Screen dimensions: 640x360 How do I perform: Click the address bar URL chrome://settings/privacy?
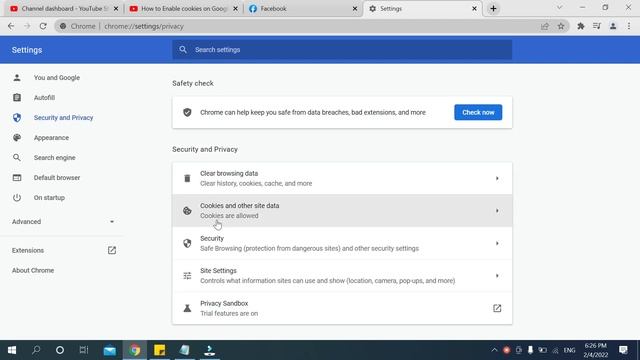coord(144,26)
